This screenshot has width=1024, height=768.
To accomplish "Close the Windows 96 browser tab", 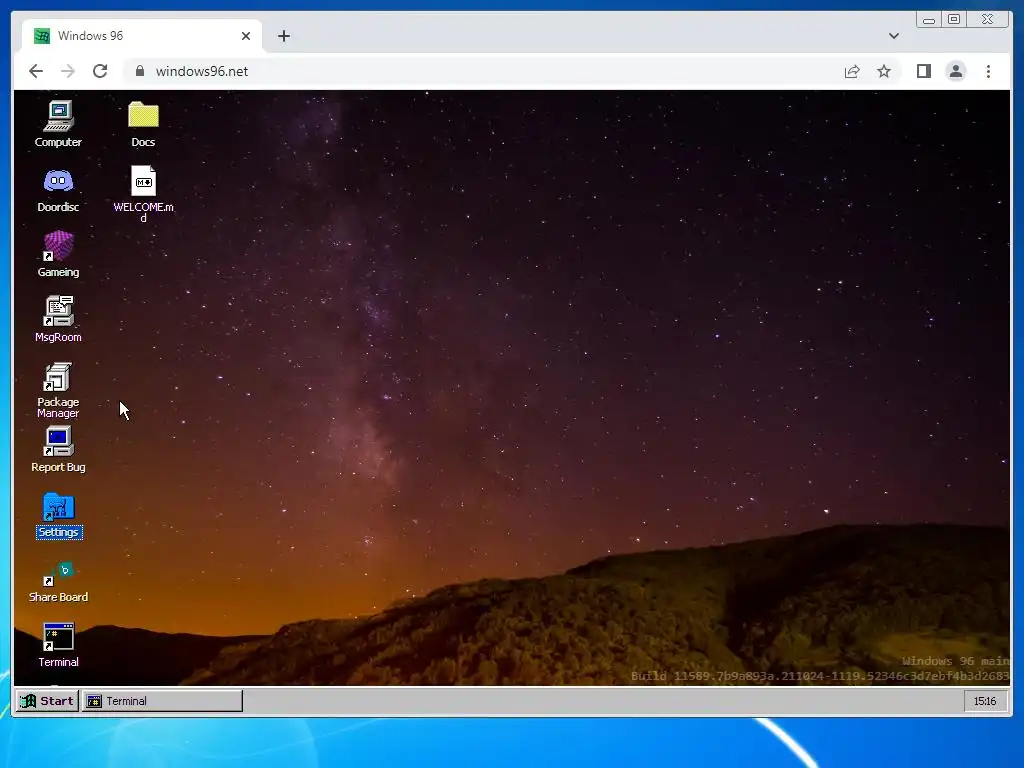I will point(246,36).
